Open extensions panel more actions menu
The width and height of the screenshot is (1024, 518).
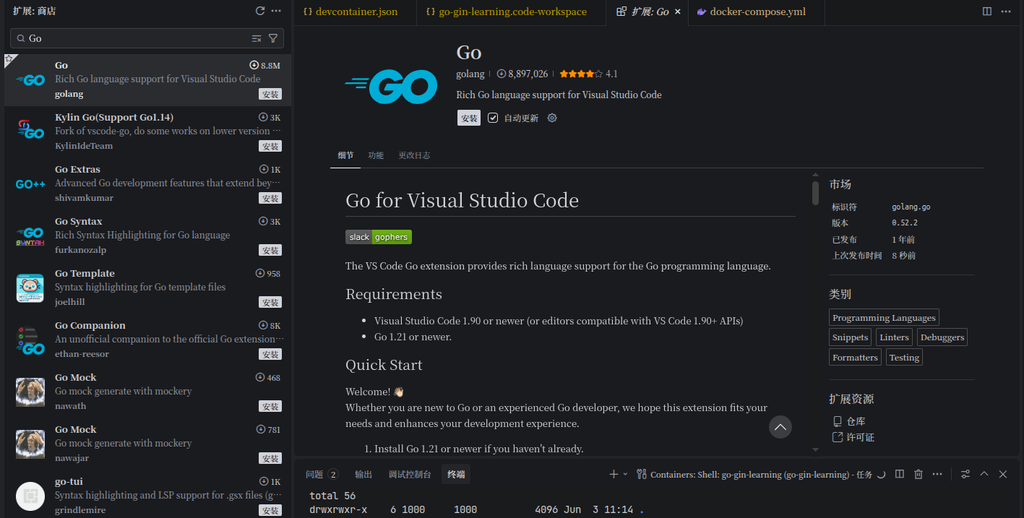click(276, 11)
